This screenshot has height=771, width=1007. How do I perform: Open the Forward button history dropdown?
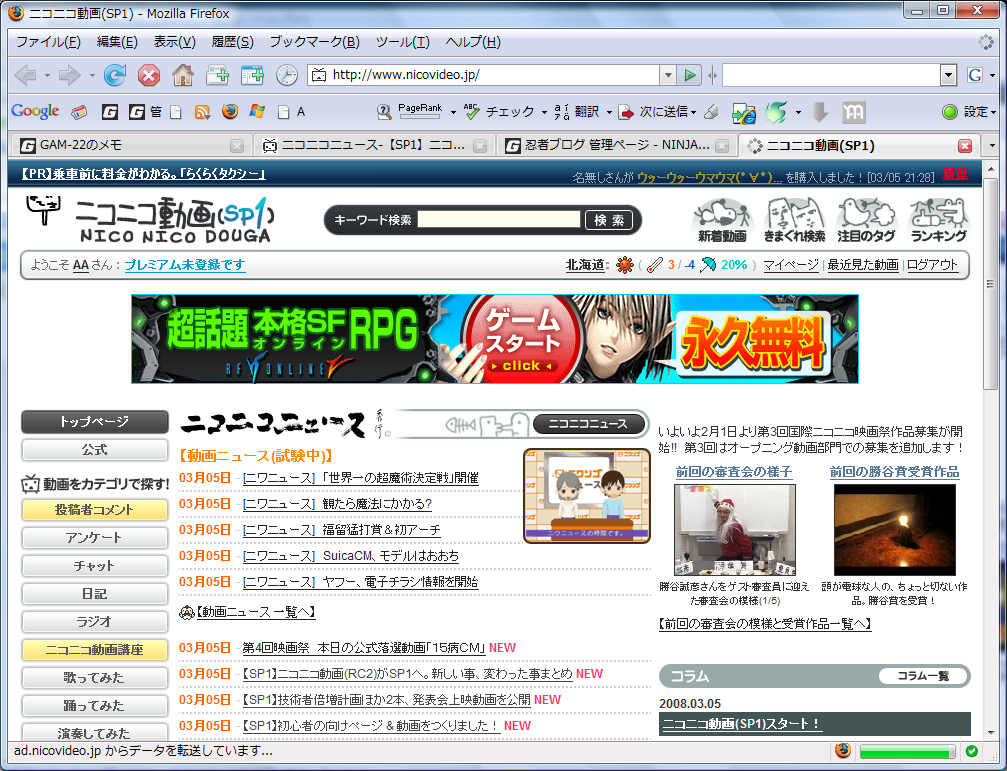coord(92,76)
